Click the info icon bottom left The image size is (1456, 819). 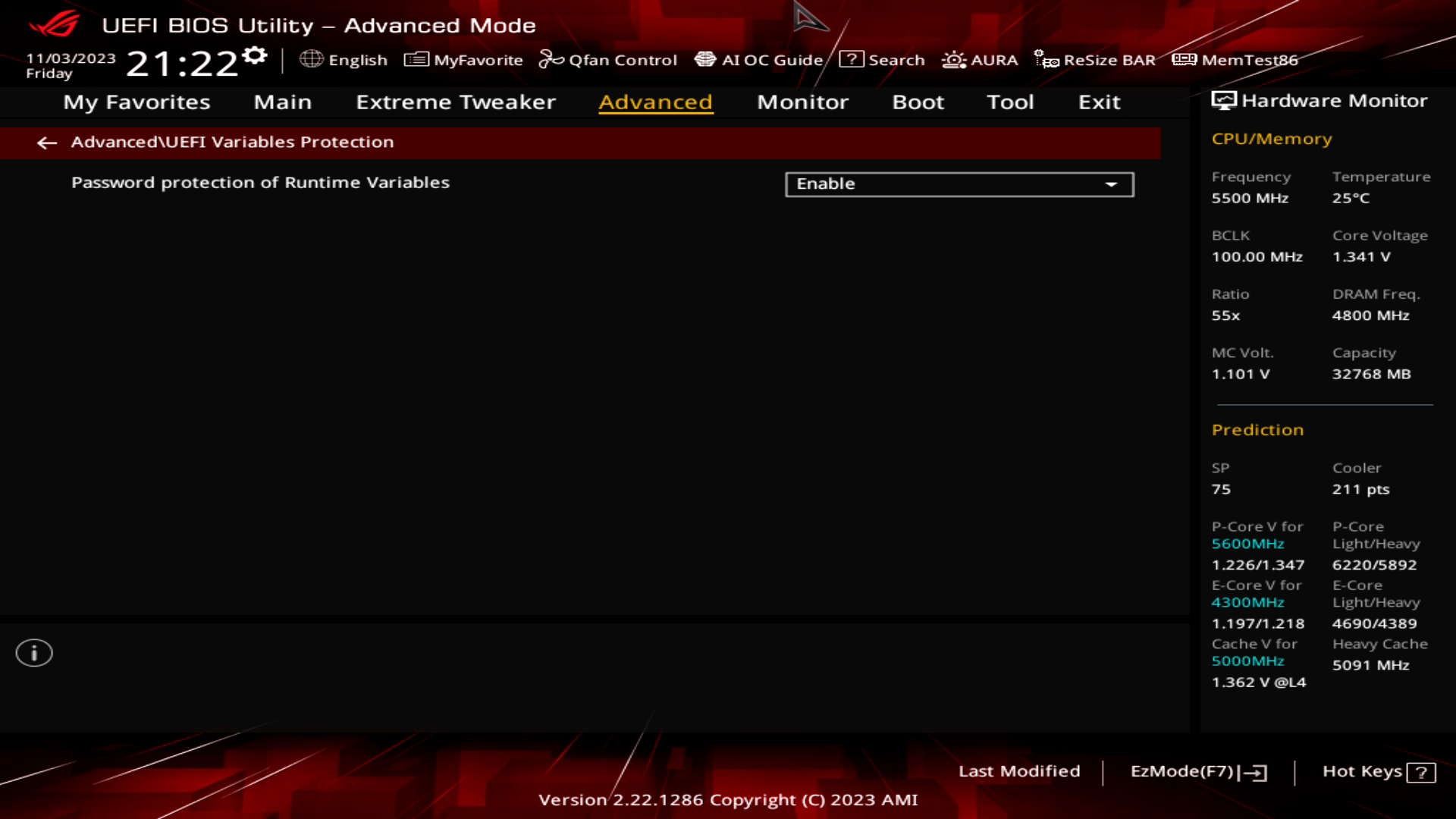coord(33,652)
